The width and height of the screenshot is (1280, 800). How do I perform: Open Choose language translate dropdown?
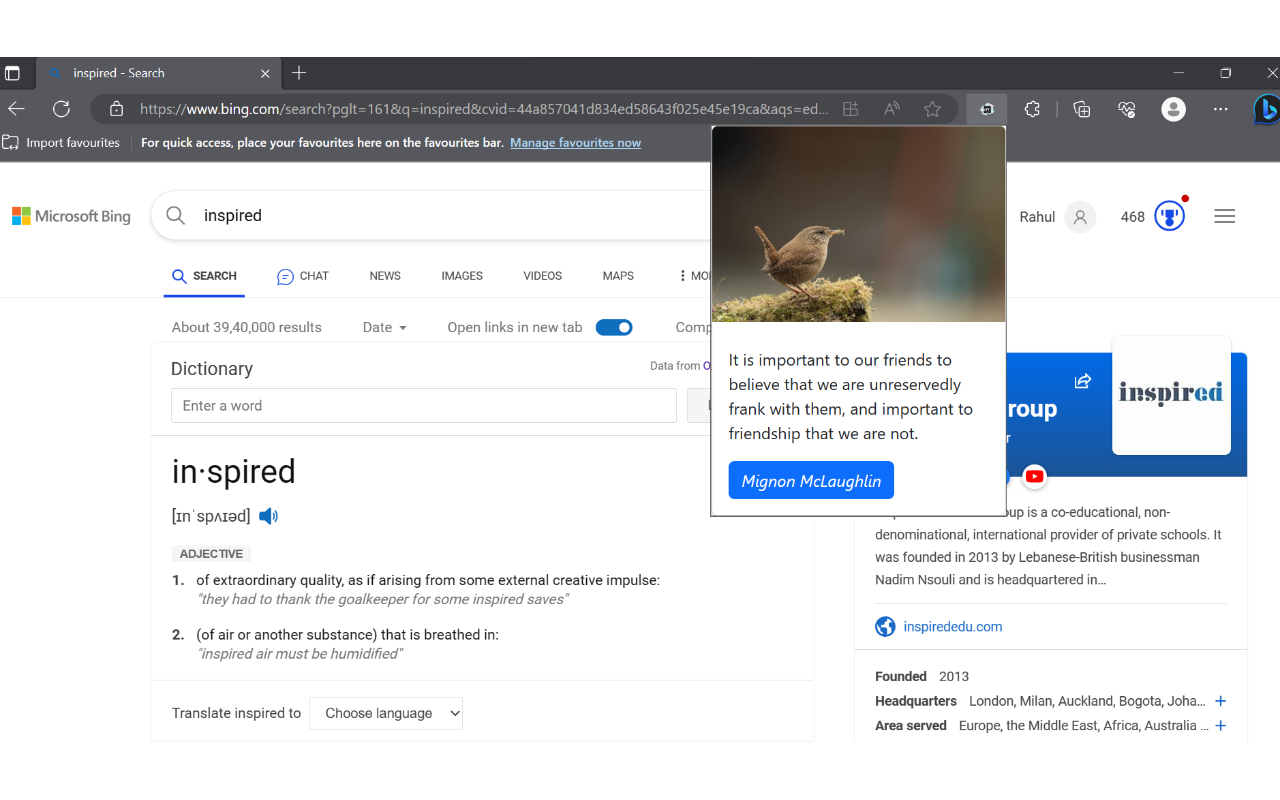point(386,713)
